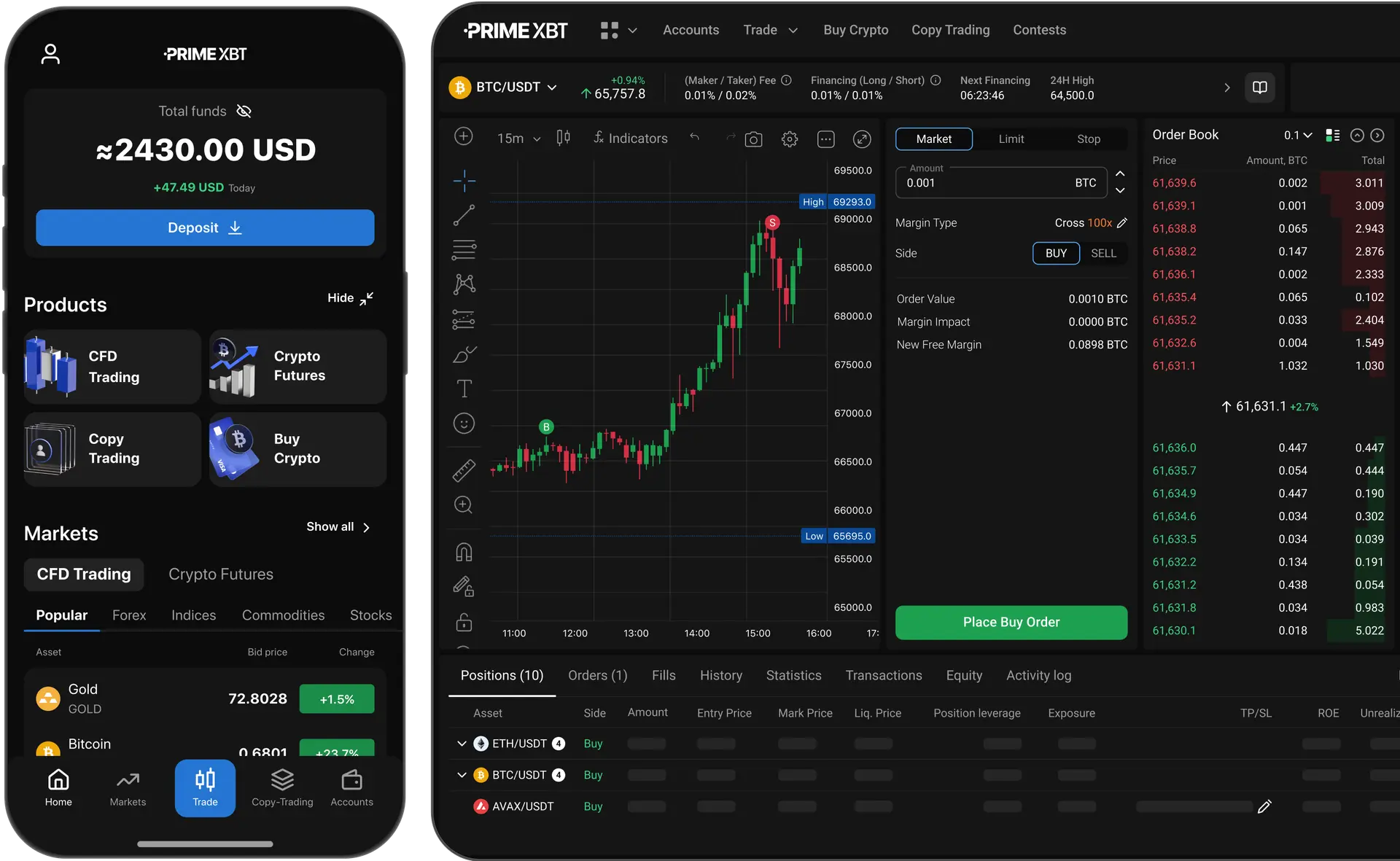Switch to the History tab in positions panel
Viewport: 1400px width, 861px height.
(721, 675)
